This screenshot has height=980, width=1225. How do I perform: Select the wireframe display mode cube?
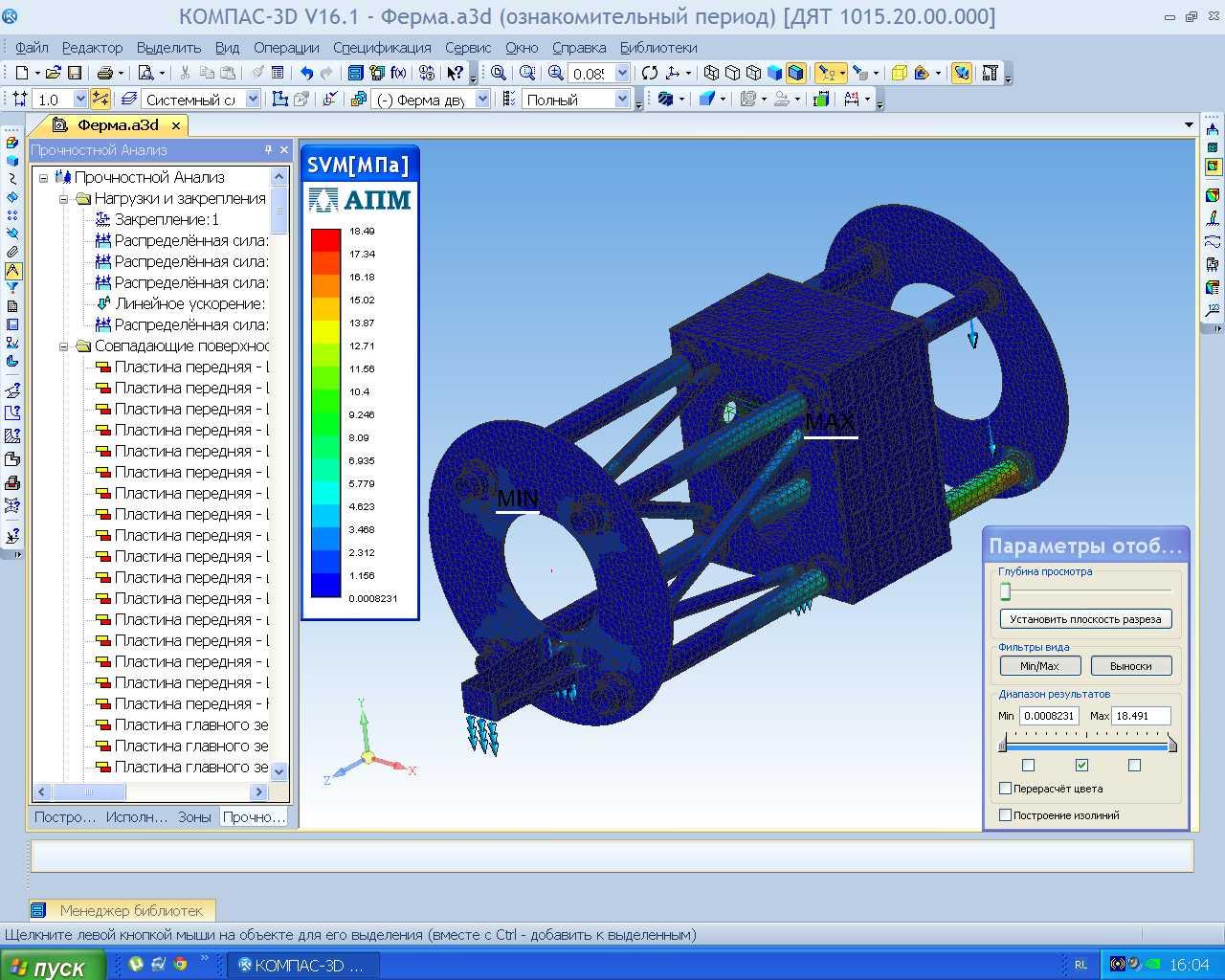711,73
